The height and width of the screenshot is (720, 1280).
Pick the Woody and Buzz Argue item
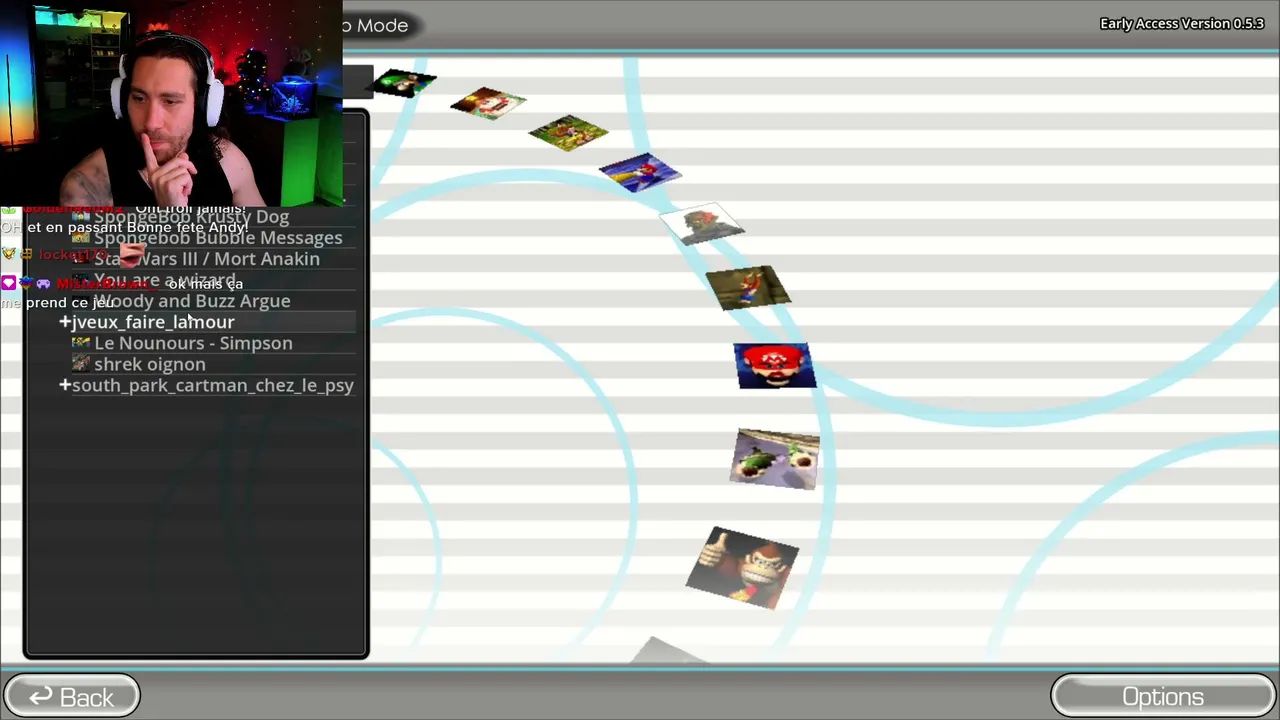(x=192, y=301)
